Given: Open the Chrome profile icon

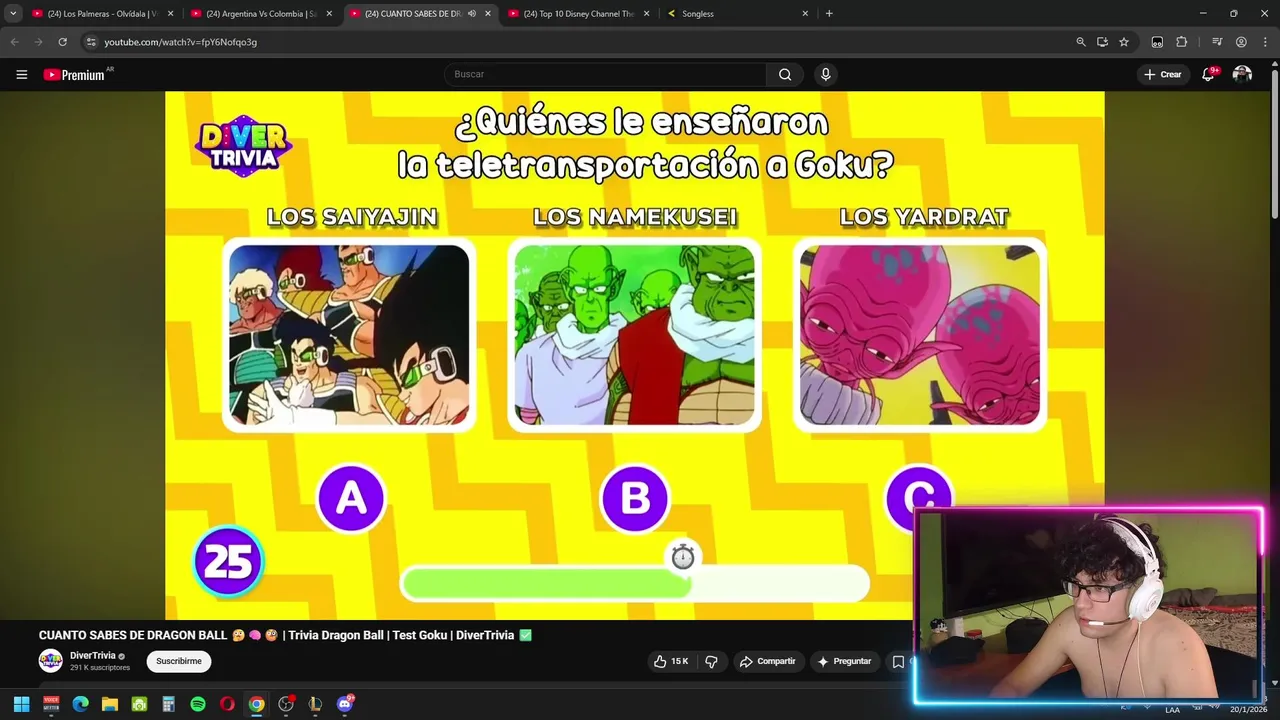Looking at the screenshot, I should tap(1241, 42).
